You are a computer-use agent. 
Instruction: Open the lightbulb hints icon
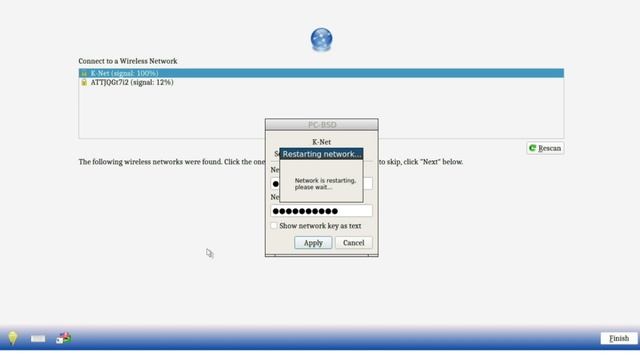pyautogui.click(x=13, y=338)
